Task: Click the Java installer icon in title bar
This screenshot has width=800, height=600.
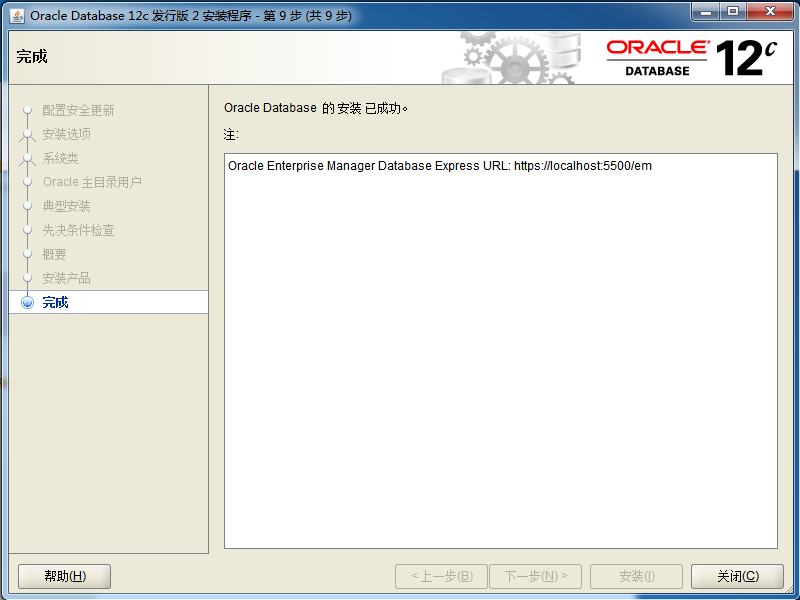Action: pyautogui.click(x=17, y=16)
